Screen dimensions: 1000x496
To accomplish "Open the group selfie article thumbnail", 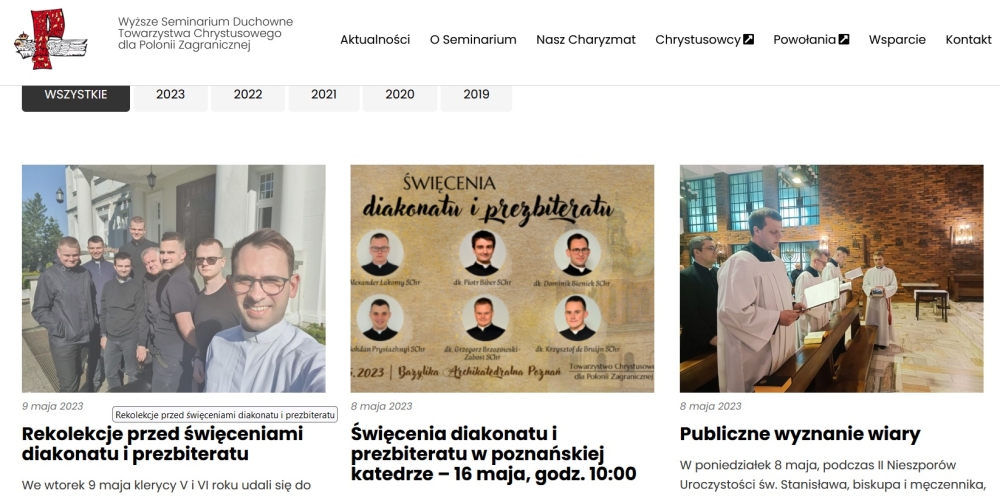I will pos(173,279).
